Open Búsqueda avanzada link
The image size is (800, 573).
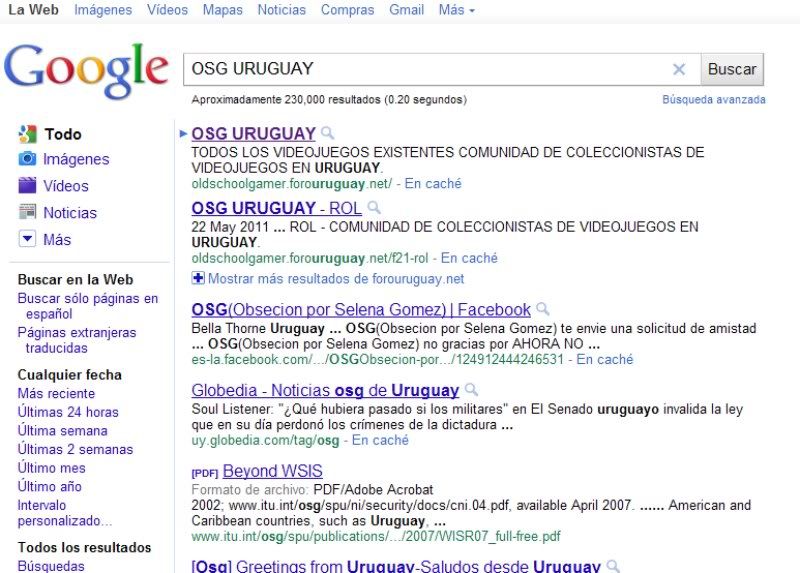point(714,99)
